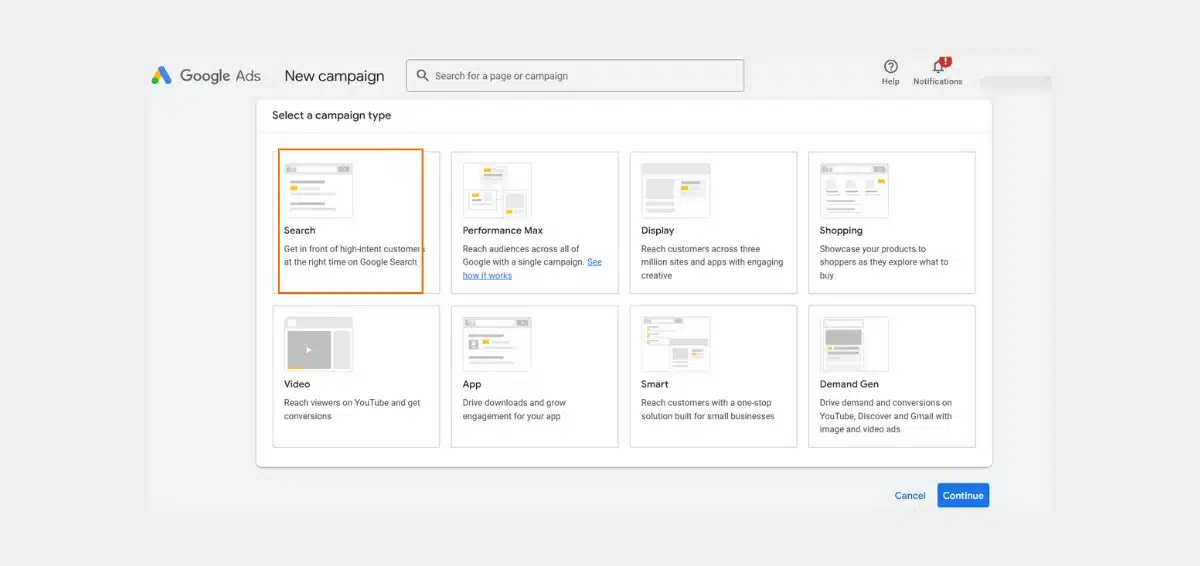Screen dimensions: 1200x566
Task: Choose the Search campaign type title
Action: (300, 231)
